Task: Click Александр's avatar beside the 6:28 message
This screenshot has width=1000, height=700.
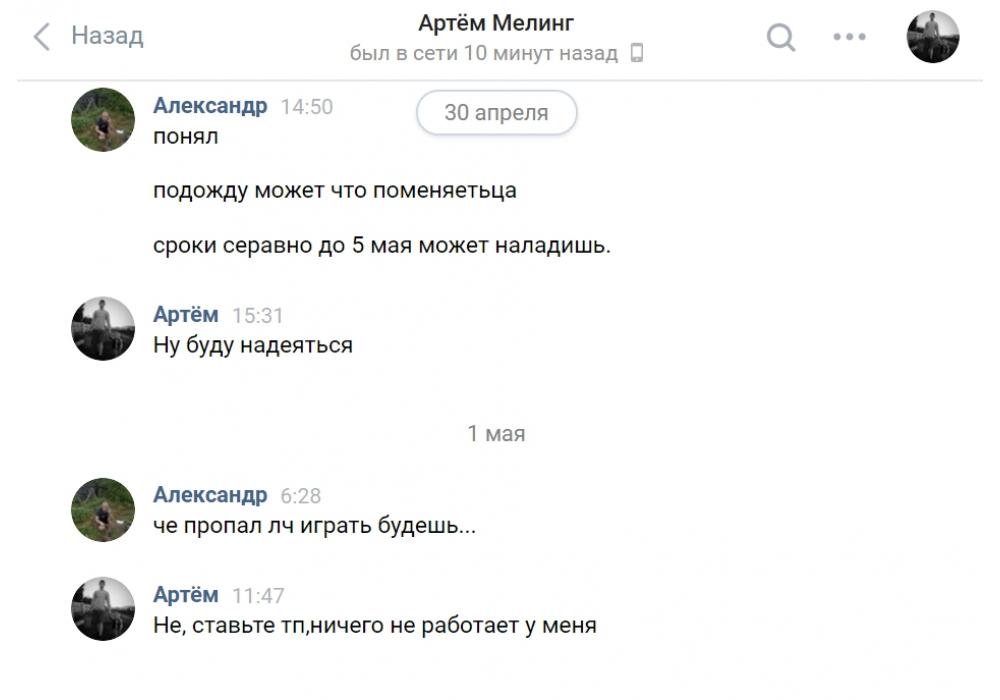Action: [103, 509]
